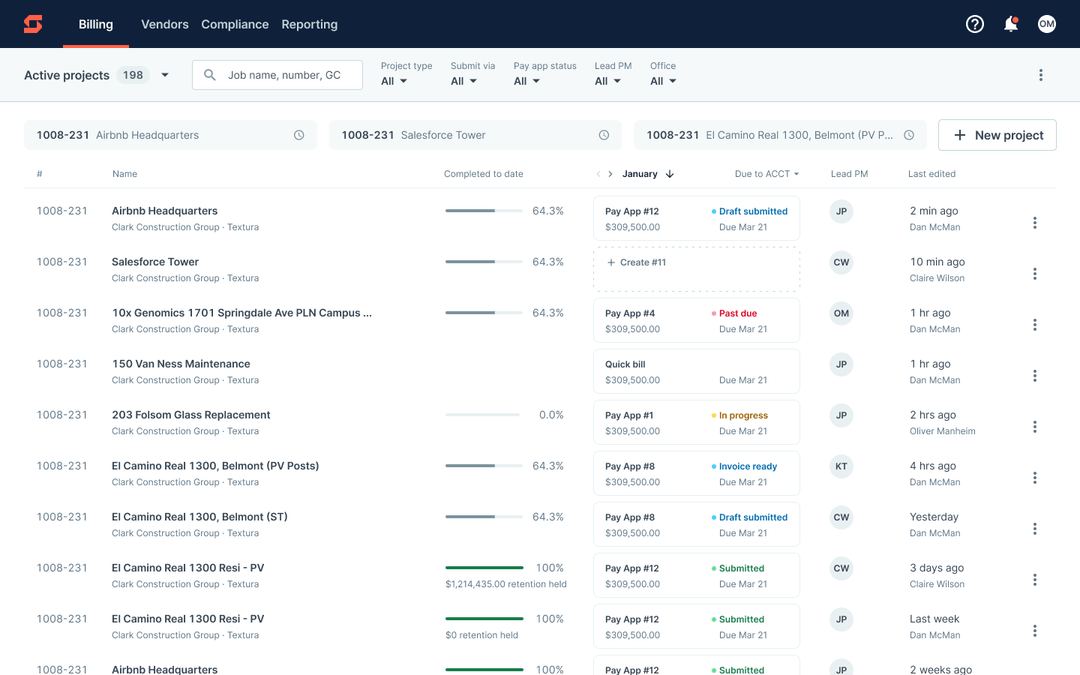Click the clock icon on the Salesforce Tower pin

coord(604,134)
